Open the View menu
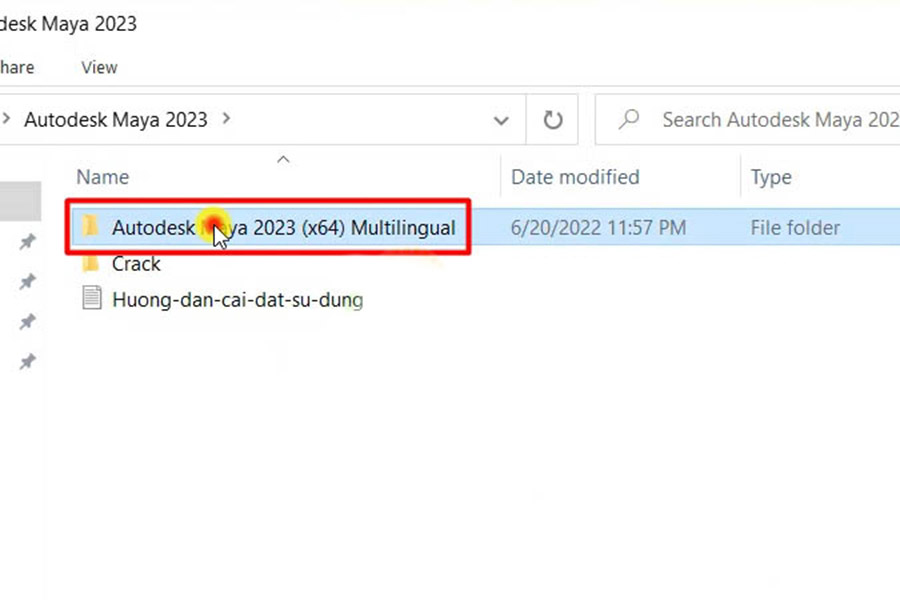This screenshot has height=600, width=900. (98, 67)
